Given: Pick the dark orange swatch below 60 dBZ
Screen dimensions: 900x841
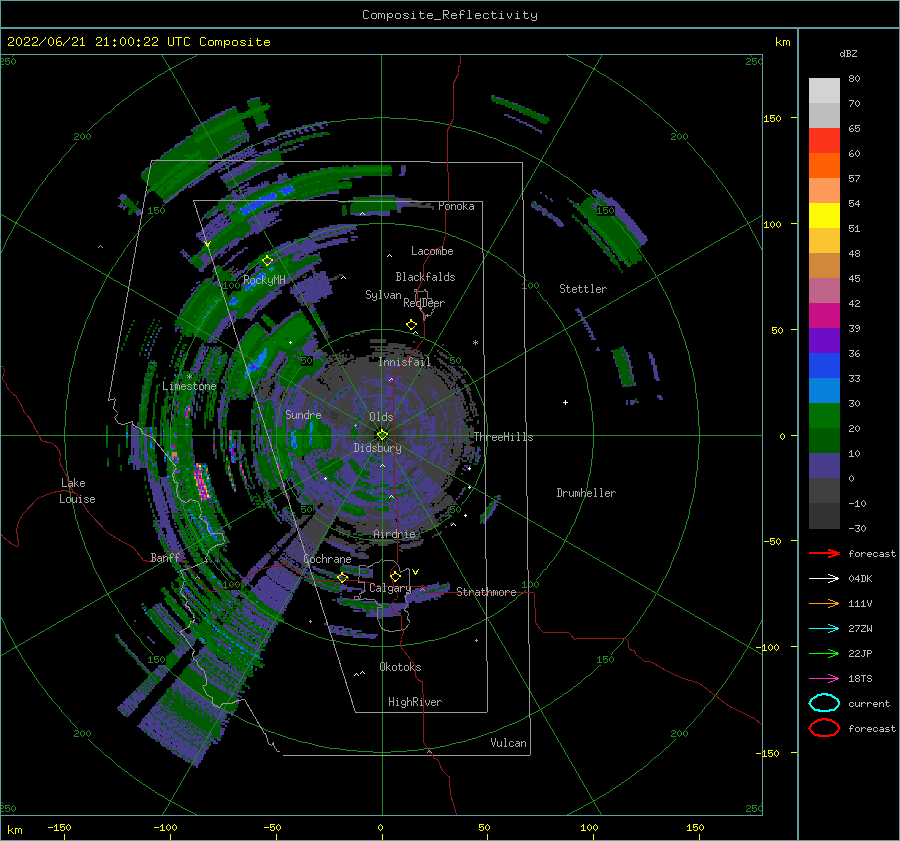Looking at the screenshot, I should [824, 165].
